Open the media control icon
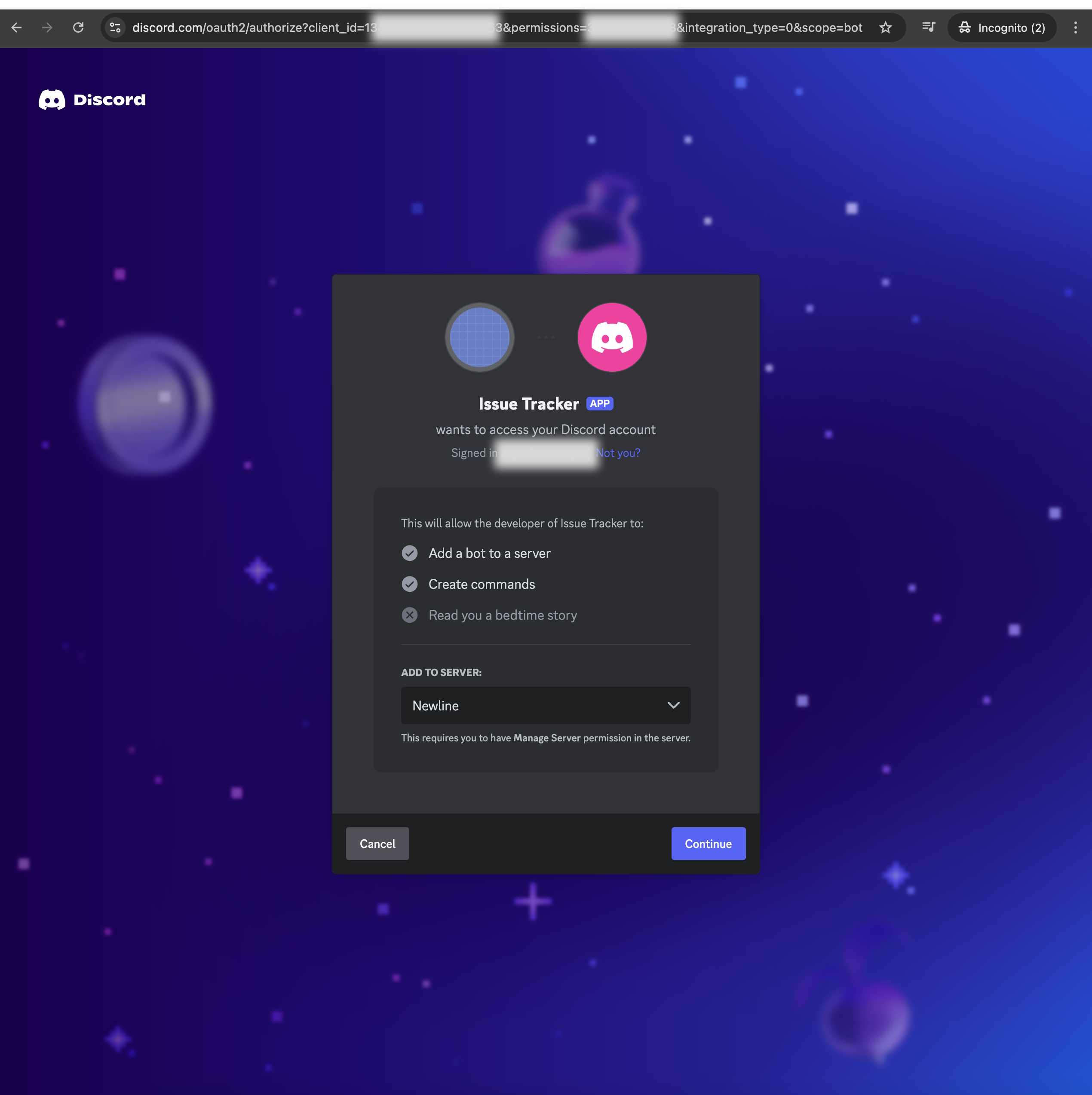 (x=928, y=27)
